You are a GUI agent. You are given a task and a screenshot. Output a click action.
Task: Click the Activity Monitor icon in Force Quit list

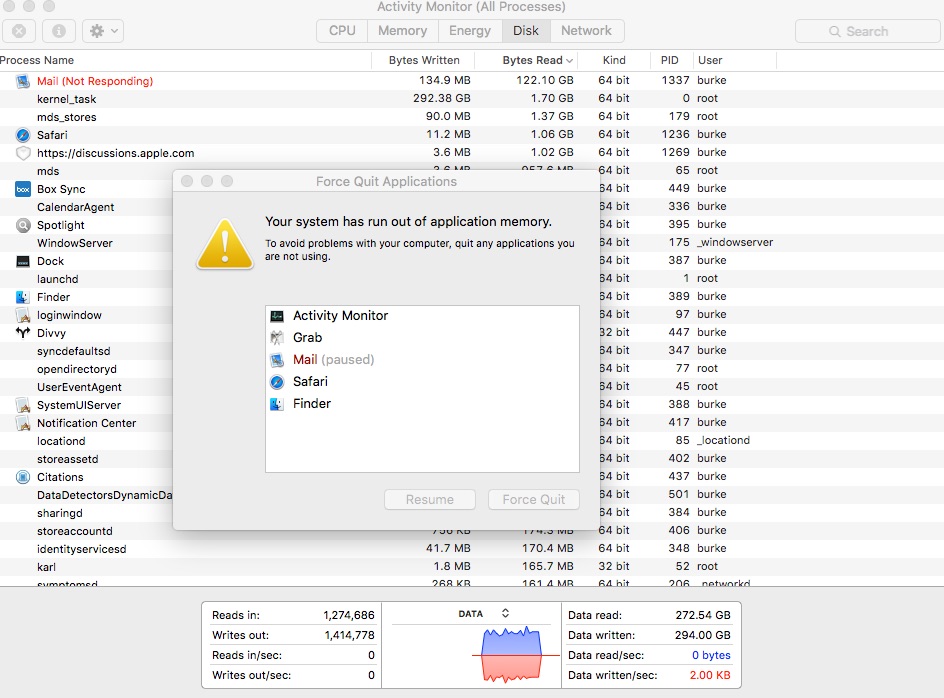[x=277, y=316]
